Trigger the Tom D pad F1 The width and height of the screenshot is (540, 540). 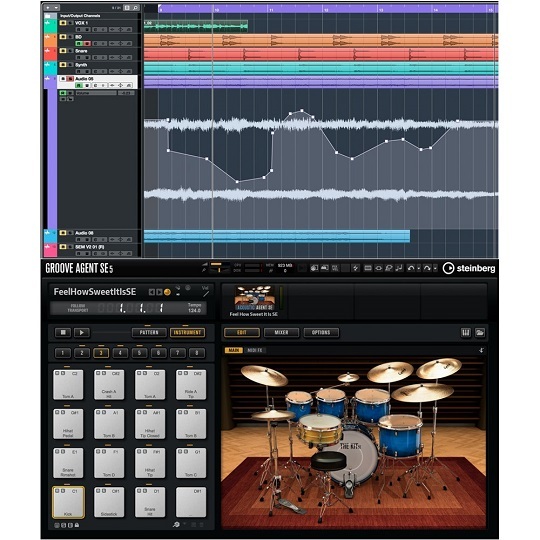[x=109, y=463]
